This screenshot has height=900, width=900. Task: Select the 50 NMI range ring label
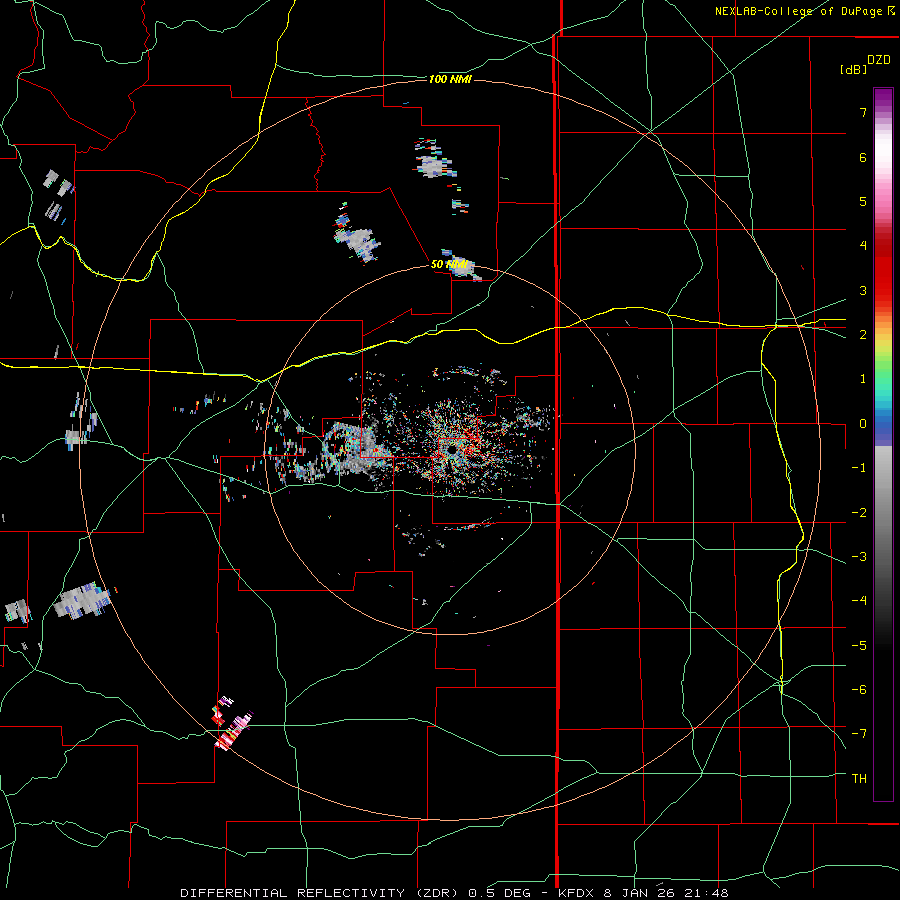[450, 264]
